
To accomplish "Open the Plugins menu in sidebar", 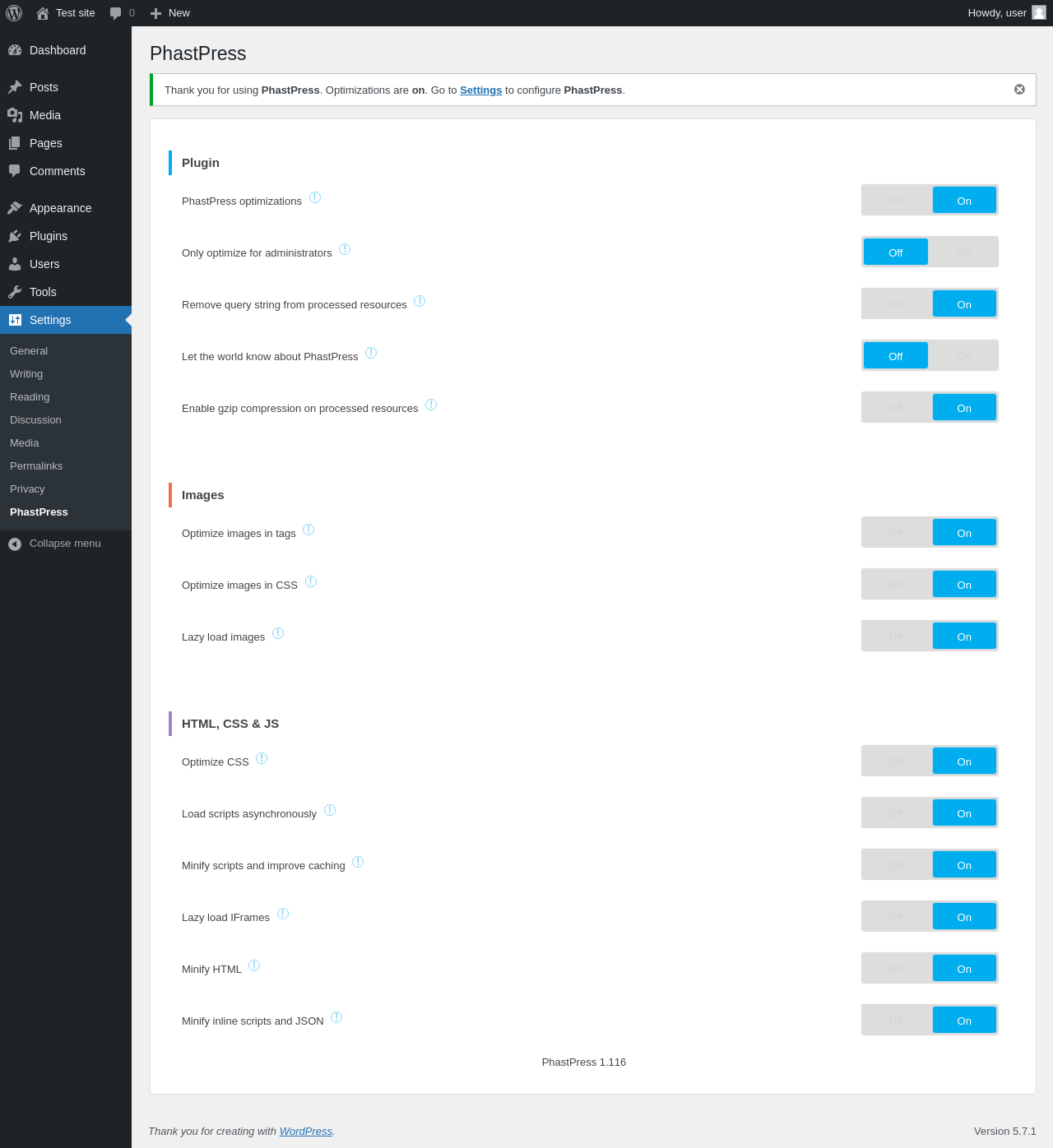I will (x=49, y=236).
